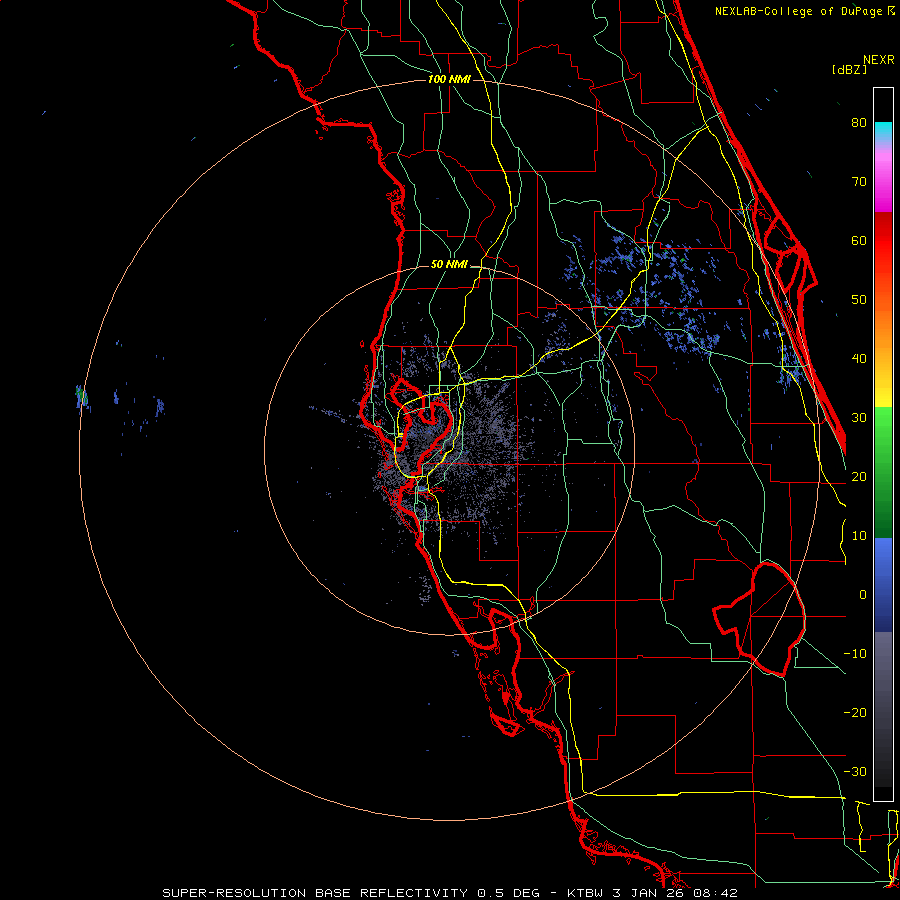This screenshot has height=900, width=900.
Task: Click the "50 NMI" range ring label
Action: [449, 265]
